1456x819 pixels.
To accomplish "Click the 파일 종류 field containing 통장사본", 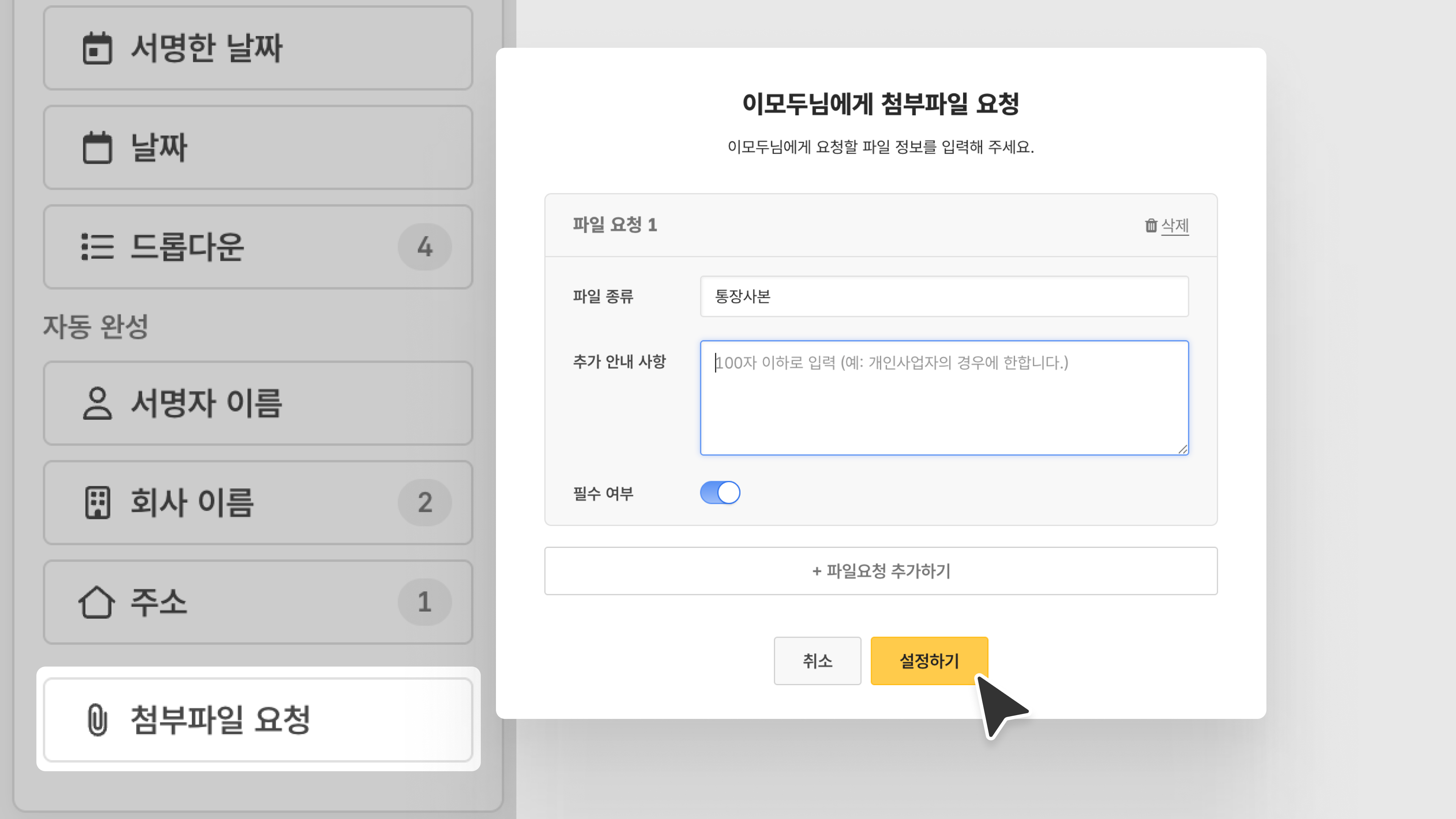I will point(944,296).
